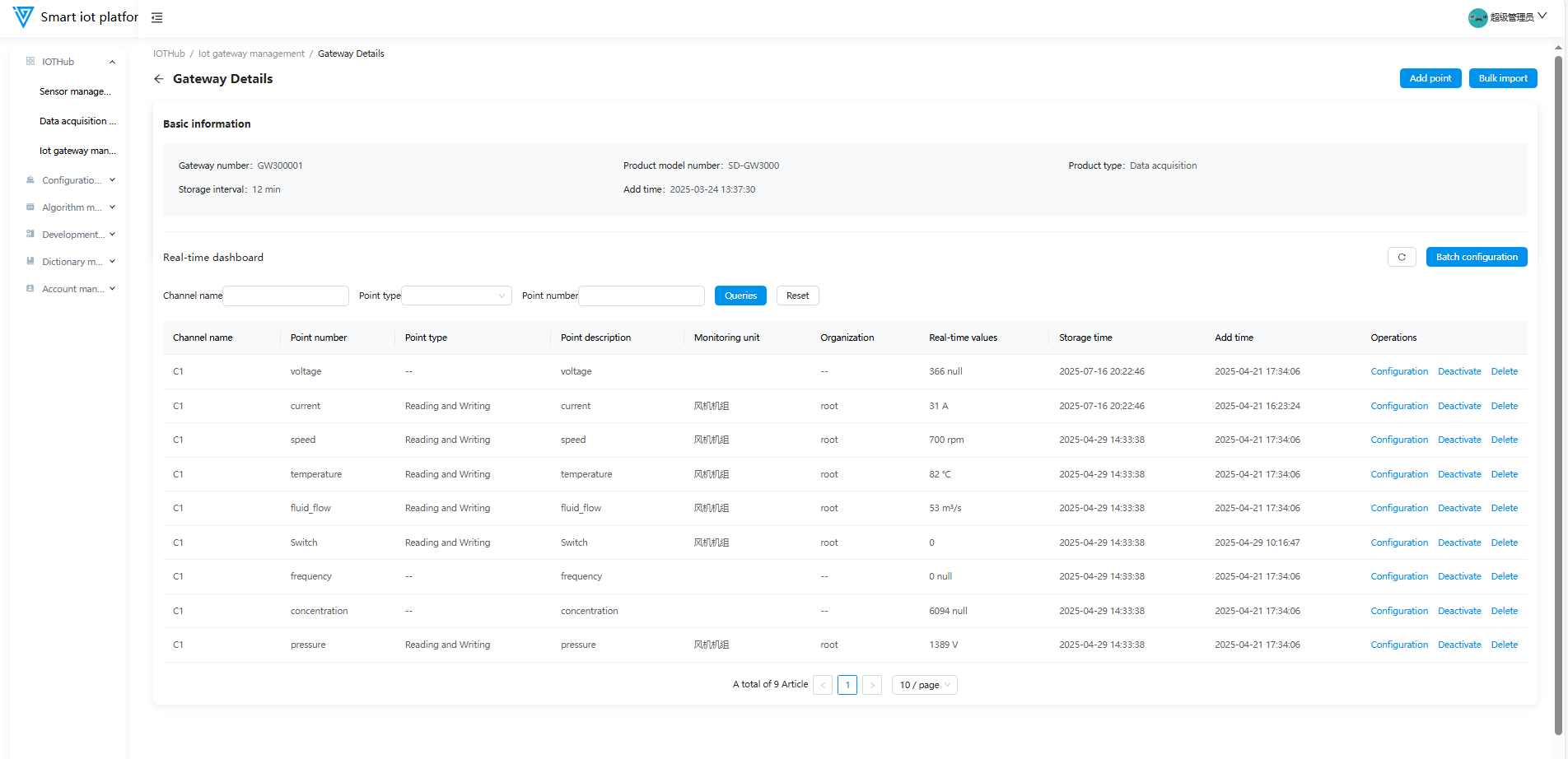This screenshot has height=759, width=1568.
Task: Click the Add point button
Action: [1430, 78]
